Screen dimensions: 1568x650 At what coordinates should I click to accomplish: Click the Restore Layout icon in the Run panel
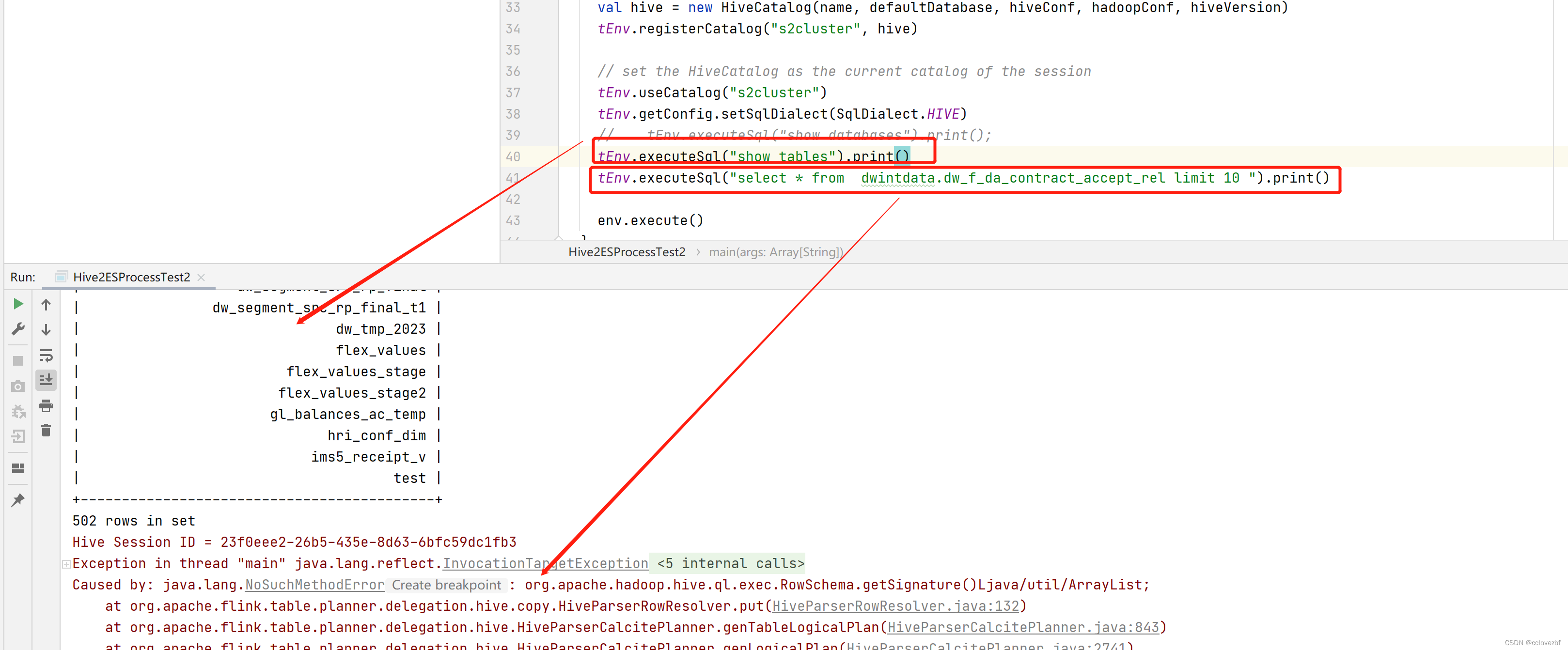point(17,468)
